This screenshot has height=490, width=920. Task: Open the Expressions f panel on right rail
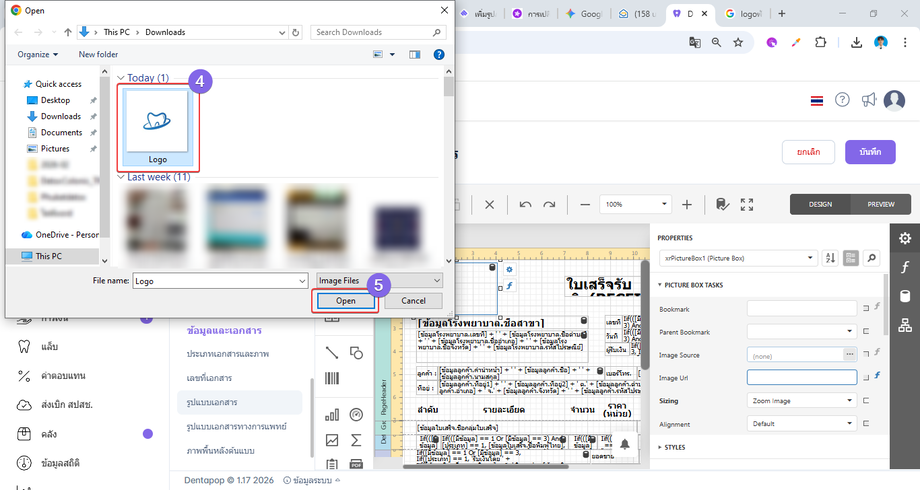(x=905, y=267)
